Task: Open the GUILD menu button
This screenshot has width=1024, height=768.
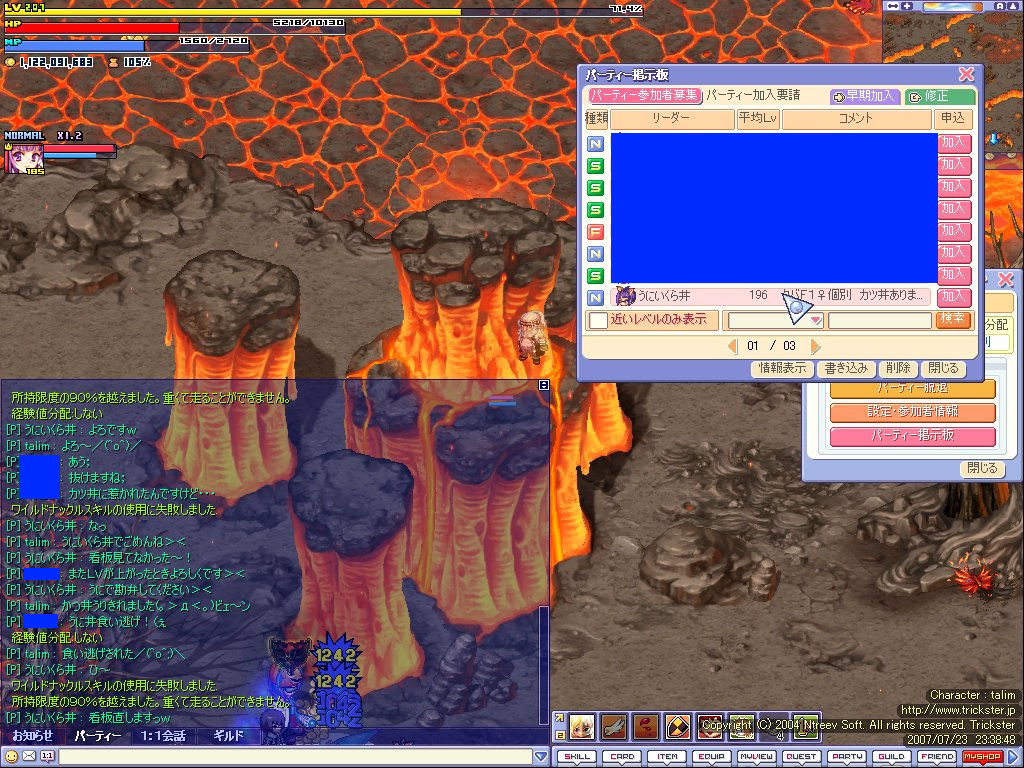Action: tap(892, 756)
